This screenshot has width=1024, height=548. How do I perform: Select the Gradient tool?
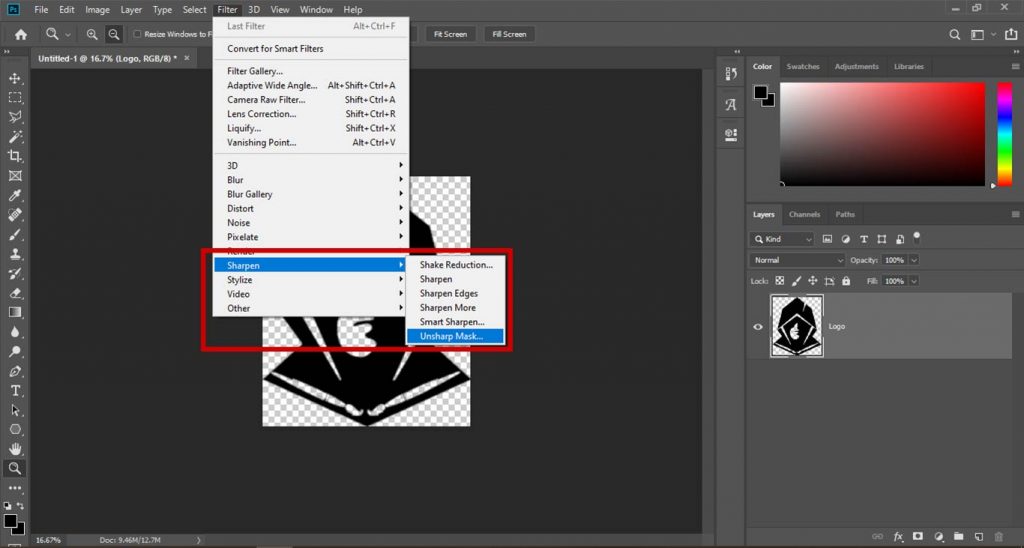[14, 312]
